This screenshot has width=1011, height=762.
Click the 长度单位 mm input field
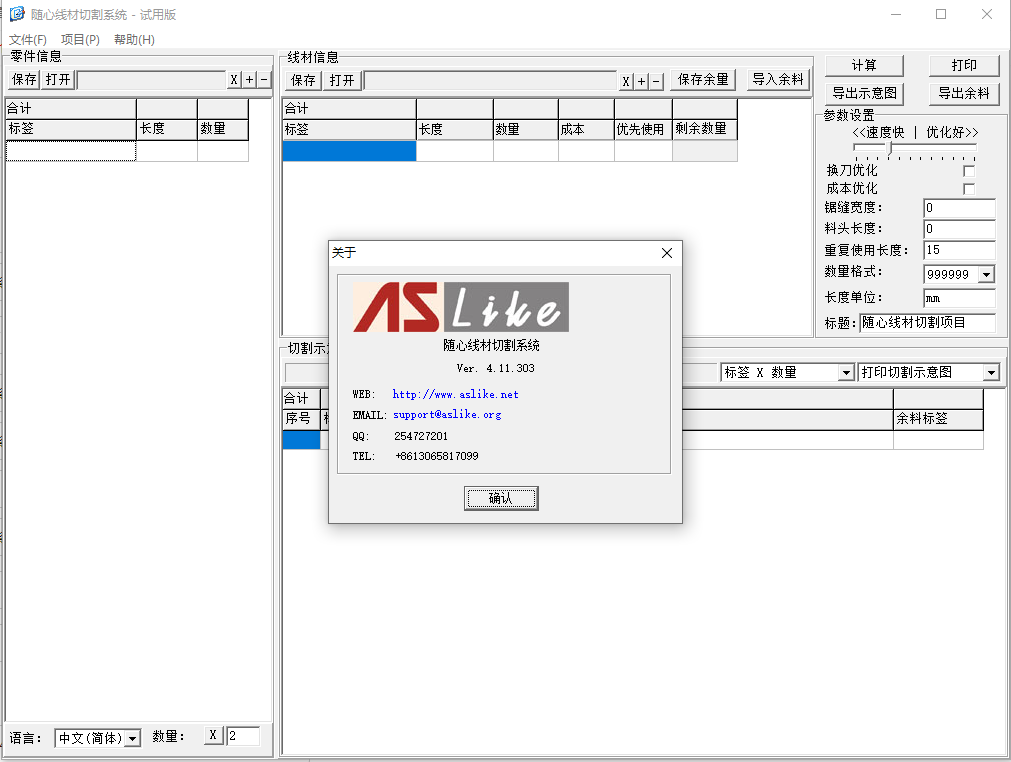(x=959, y=298)
